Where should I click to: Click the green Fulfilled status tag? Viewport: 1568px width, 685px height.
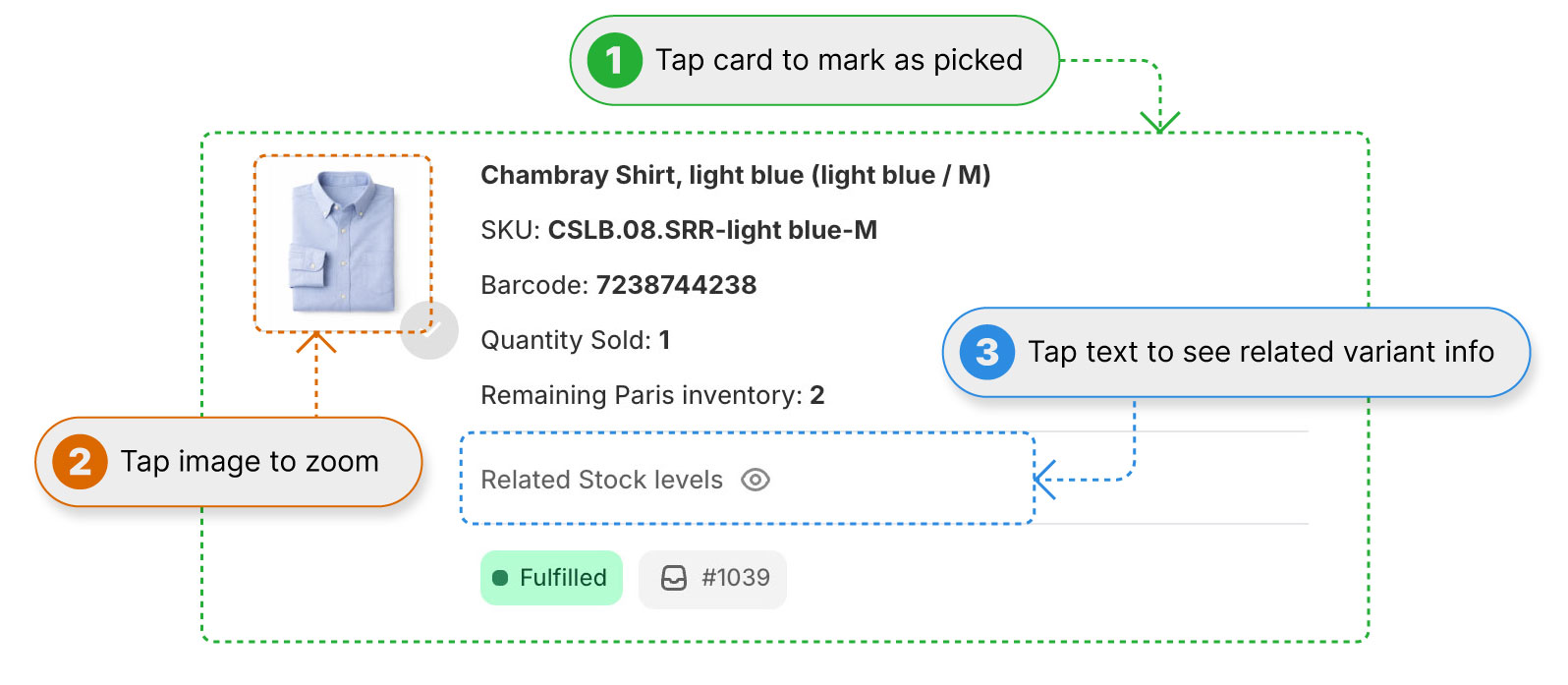pyautogui.click(x=551, y=578)
